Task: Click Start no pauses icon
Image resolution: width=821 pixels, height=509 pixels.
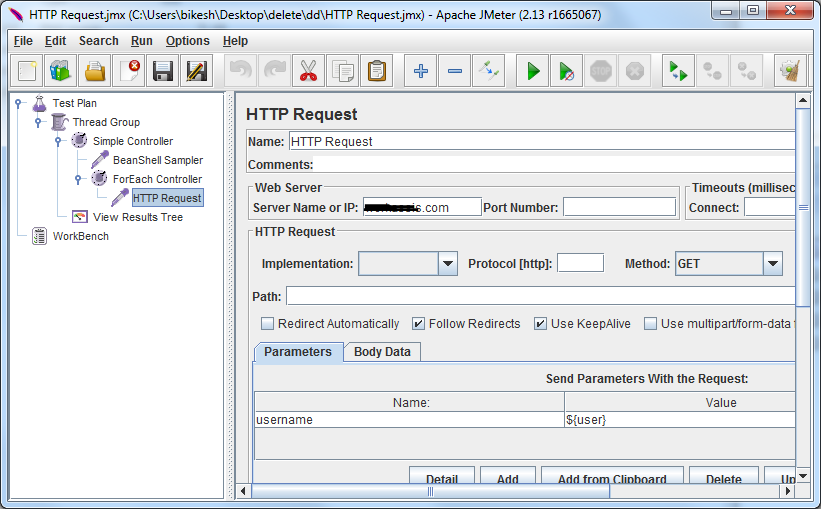Action: point(567,71)
